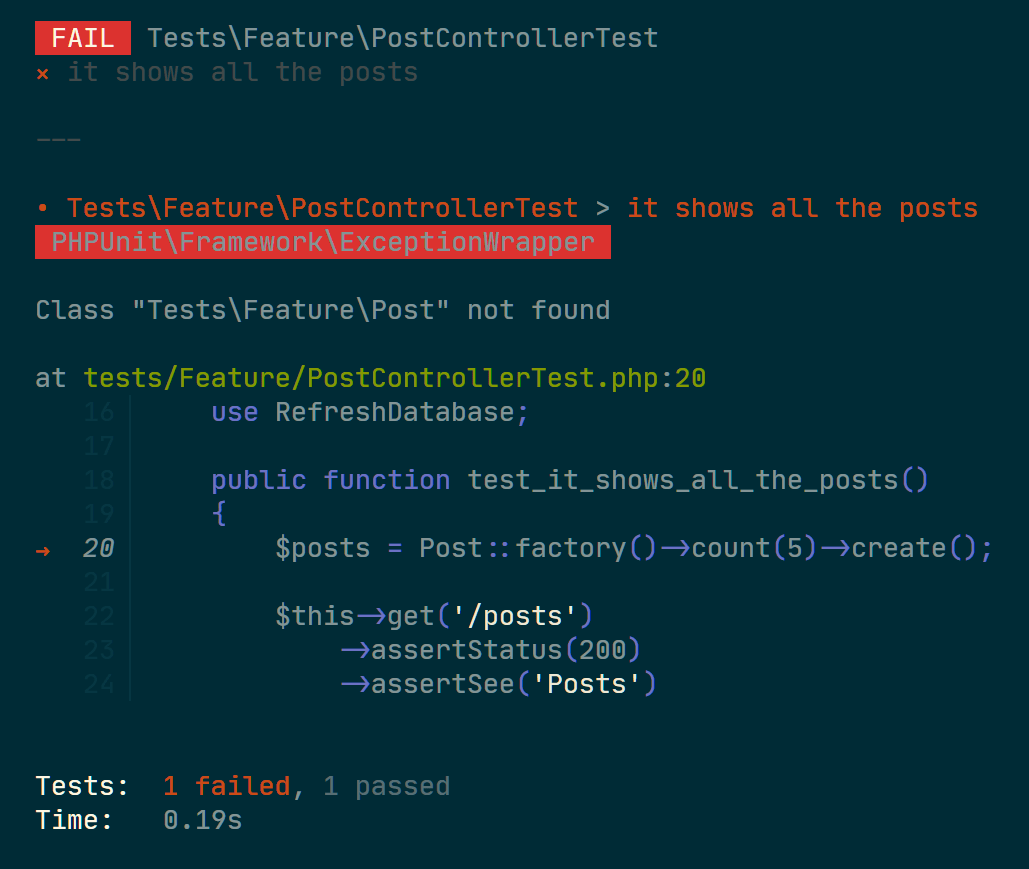Click the gray 'it shows all the posts' line
Viewport: 1029px width, 869px height.
coord(243,73)
